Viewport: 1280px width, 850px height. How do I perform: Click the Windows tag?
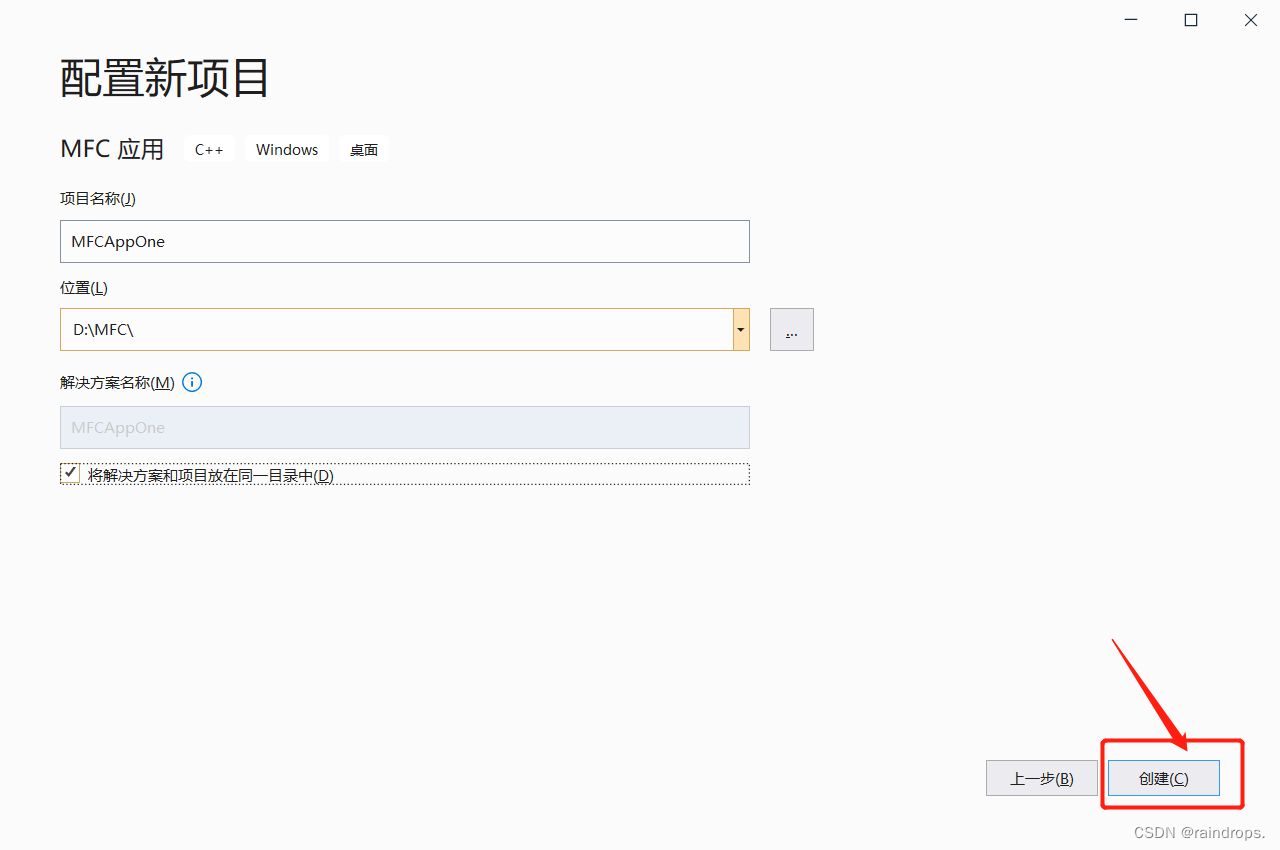[287, 149]
